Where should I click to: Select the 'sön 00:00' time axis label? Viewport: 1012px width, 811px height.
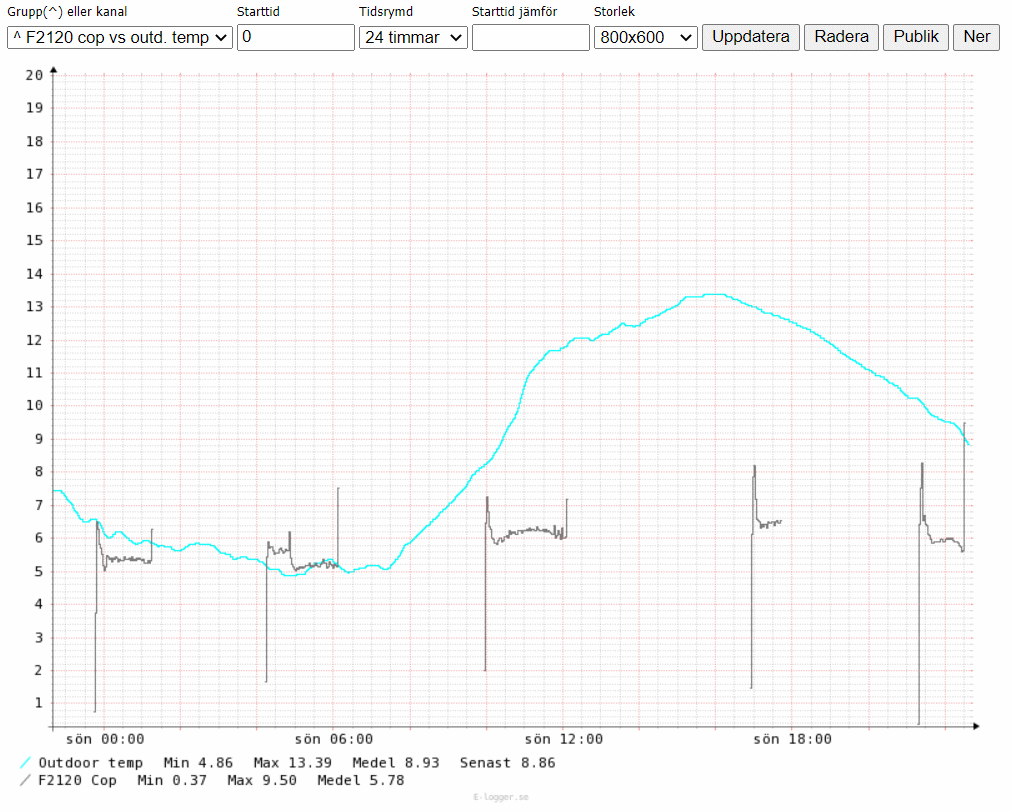click(105, 740)
